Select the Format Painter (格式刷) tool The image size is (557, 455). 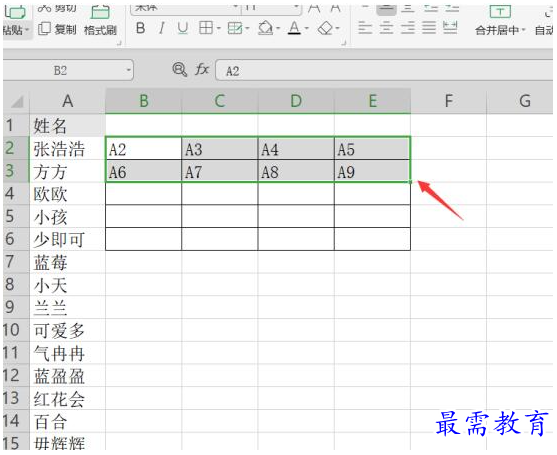tap(100, 21)
